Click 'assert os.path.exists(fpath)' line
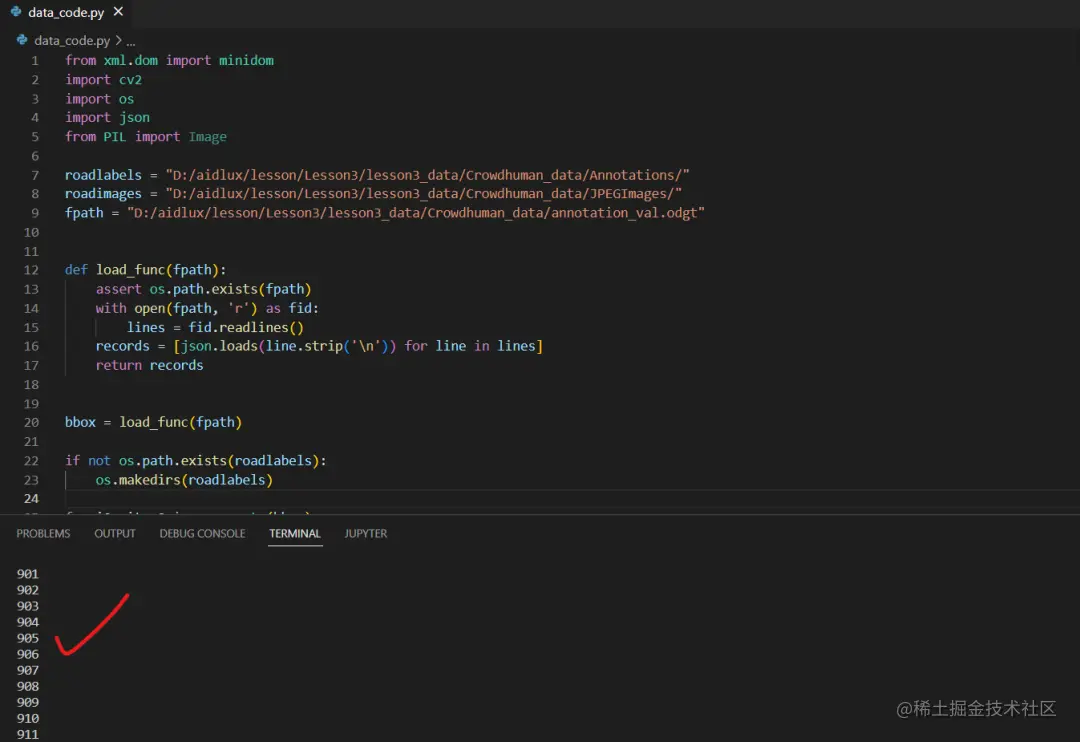Screen dimensions: 1080x742 pyautogui.click(x=204, y=289)
